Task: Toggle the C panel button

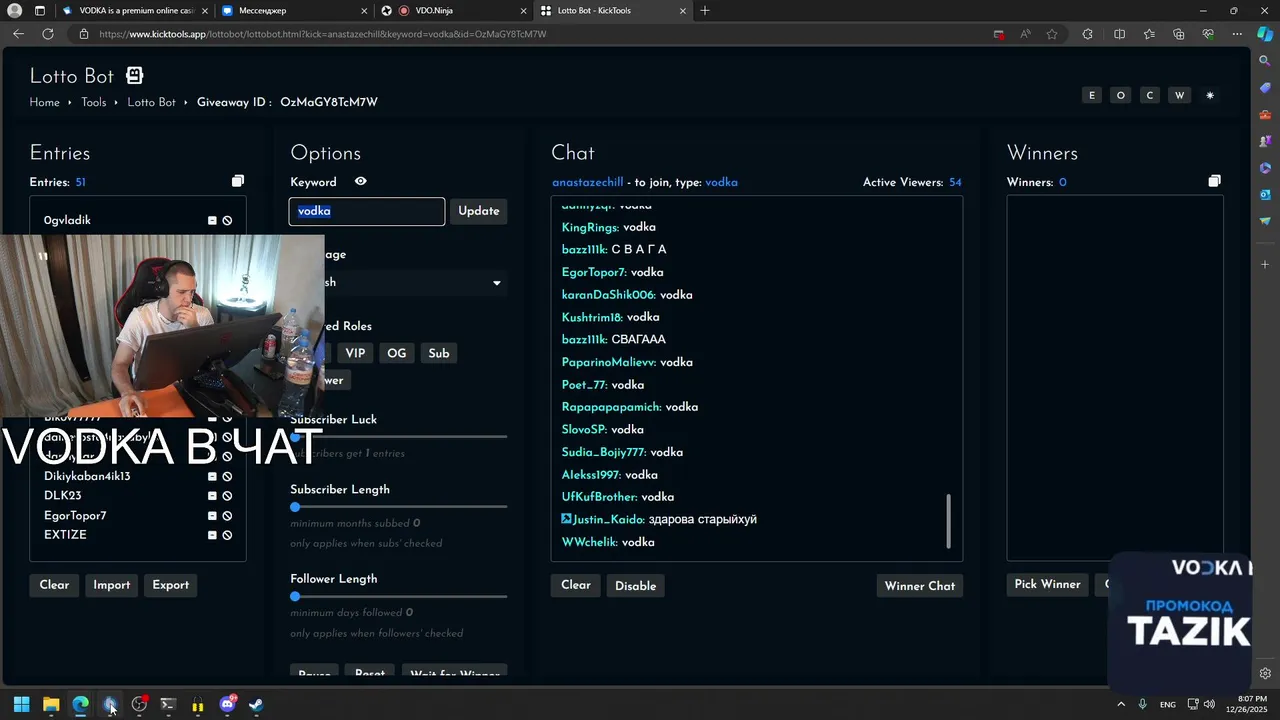Action: 1150,95
